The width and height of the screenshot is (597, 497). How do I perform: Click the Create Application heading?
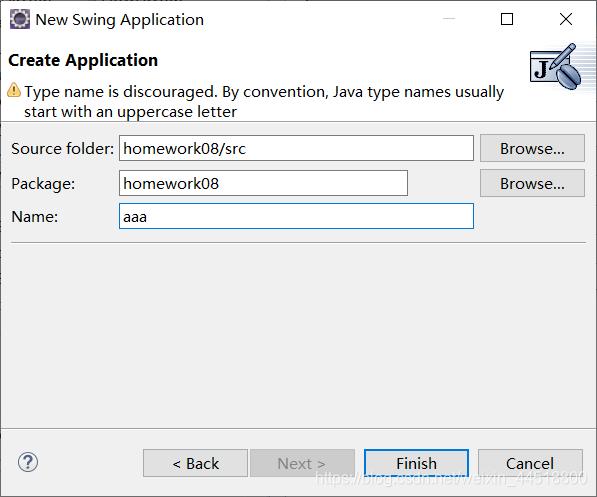click(83, 60)
